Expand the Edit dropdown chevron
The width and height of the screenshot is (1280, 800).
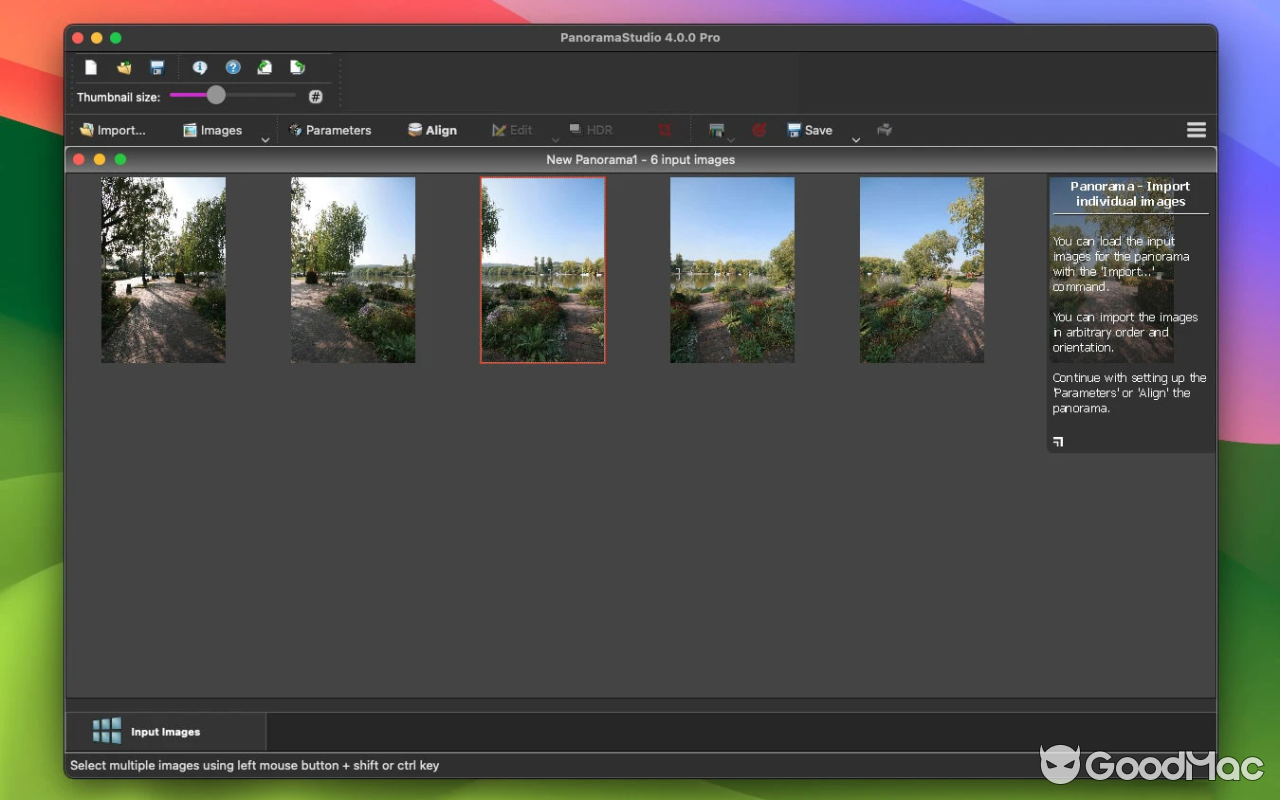click(x=554, y=140)
